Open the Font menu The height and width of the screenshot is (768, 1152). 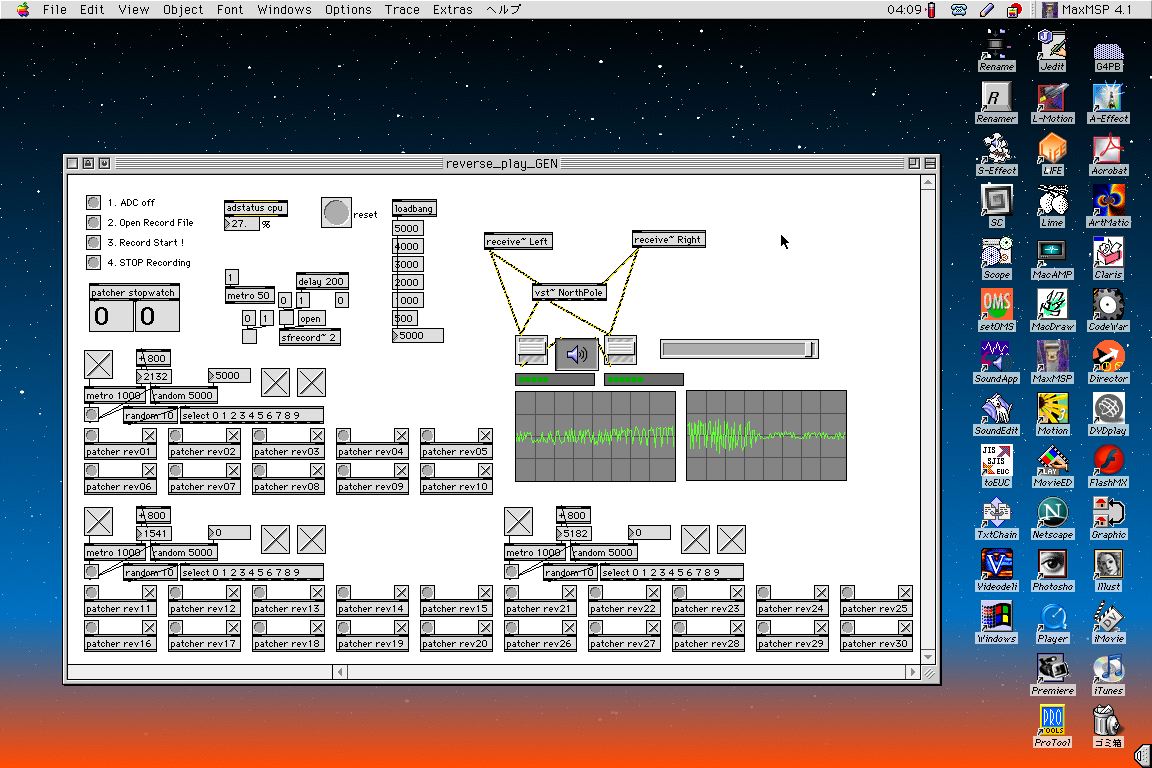pyautogui.click(x=229, y=10)
